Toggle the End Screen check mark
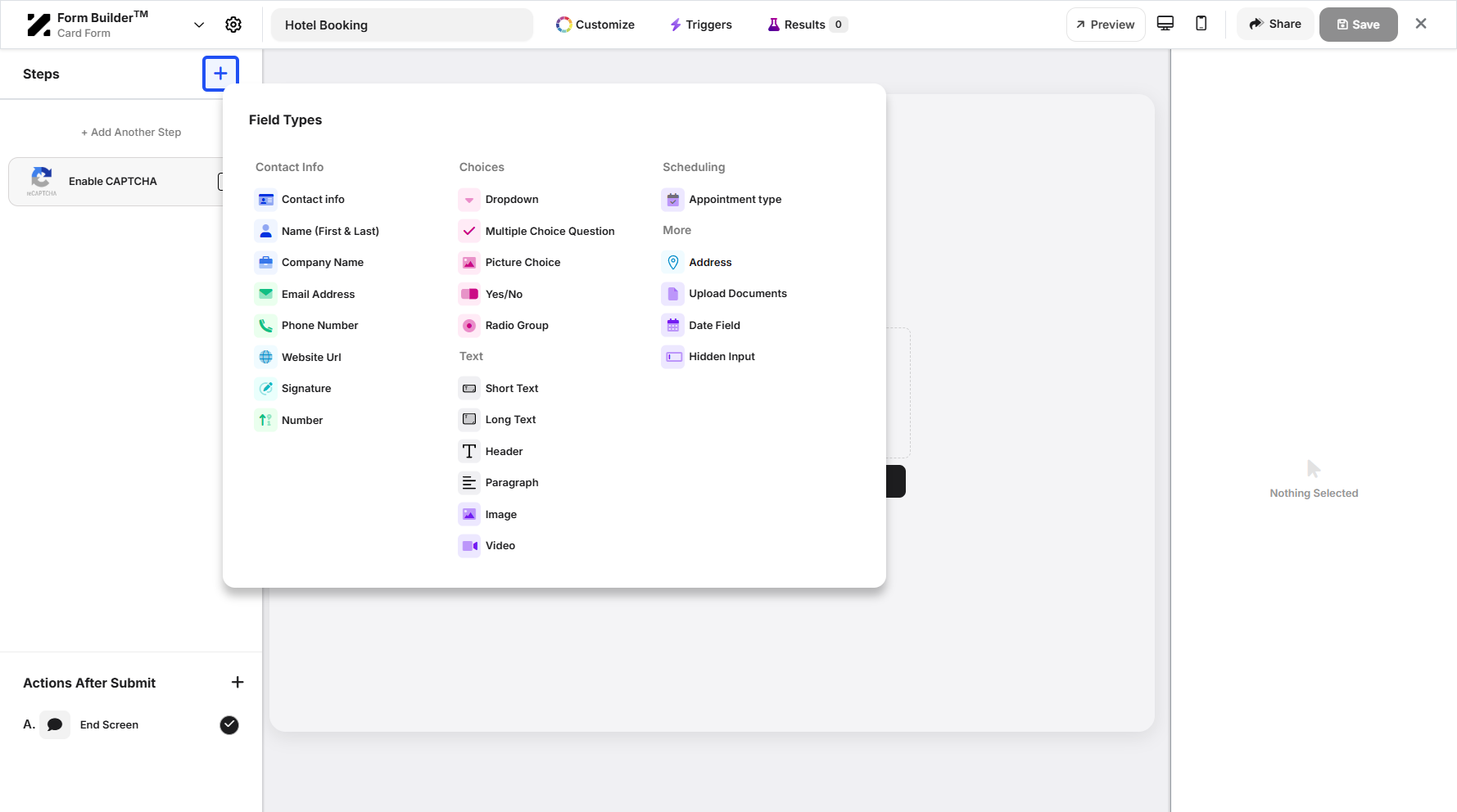The image size is (1457, 812). tap(229, 724)
